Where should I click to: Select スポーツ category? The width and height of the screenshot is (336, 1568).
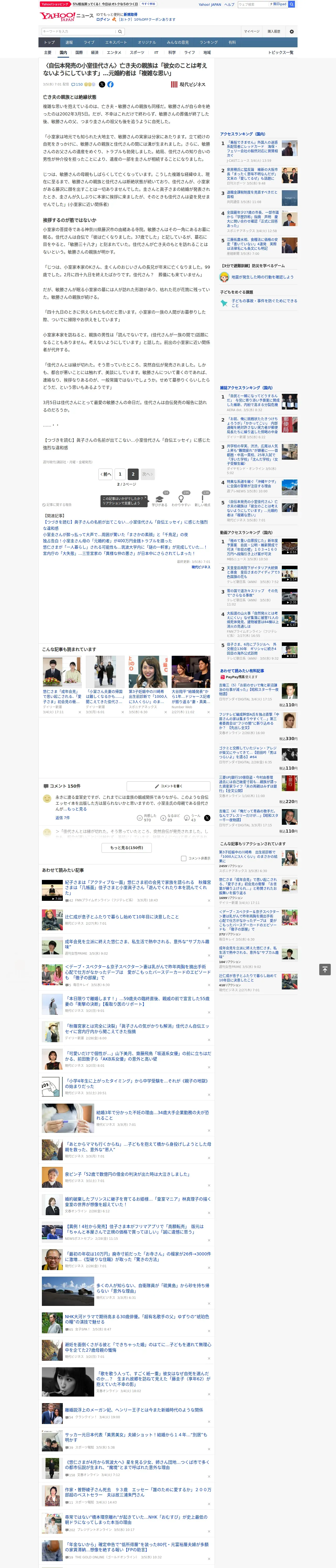(x=137, y=52)
